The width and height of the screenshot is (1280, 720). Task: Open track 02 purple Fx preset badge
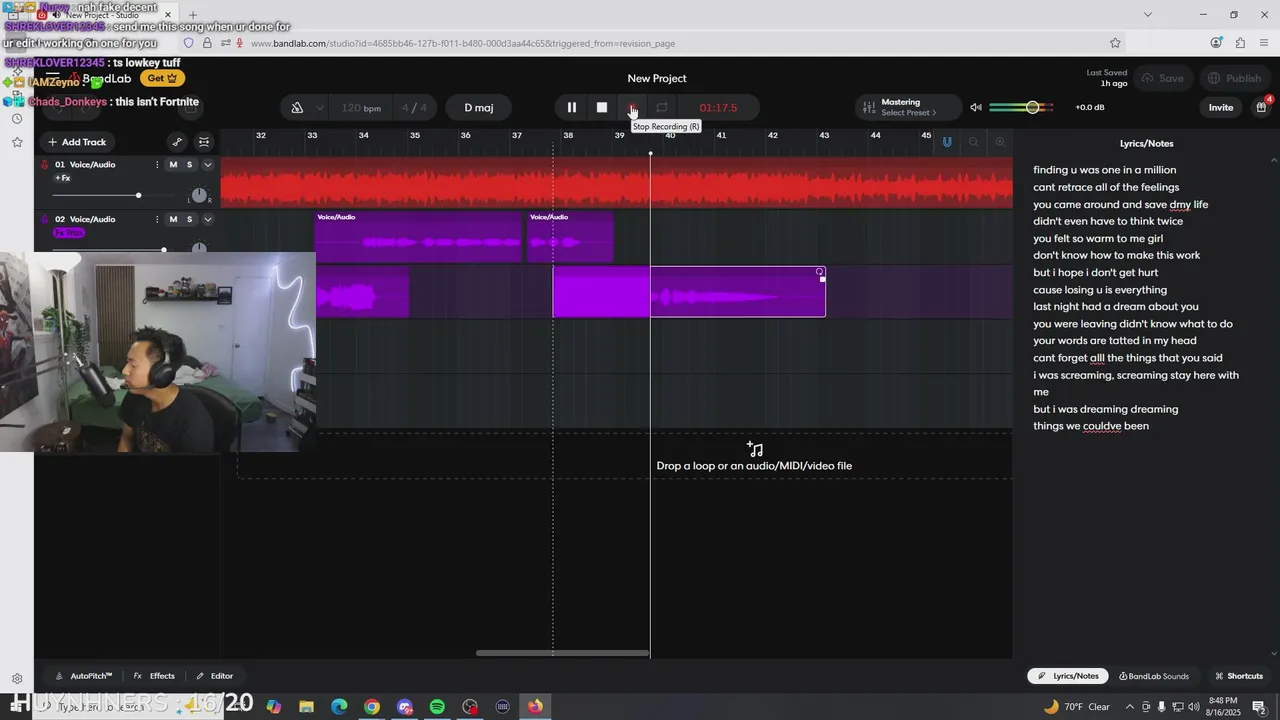pos(69,233)
